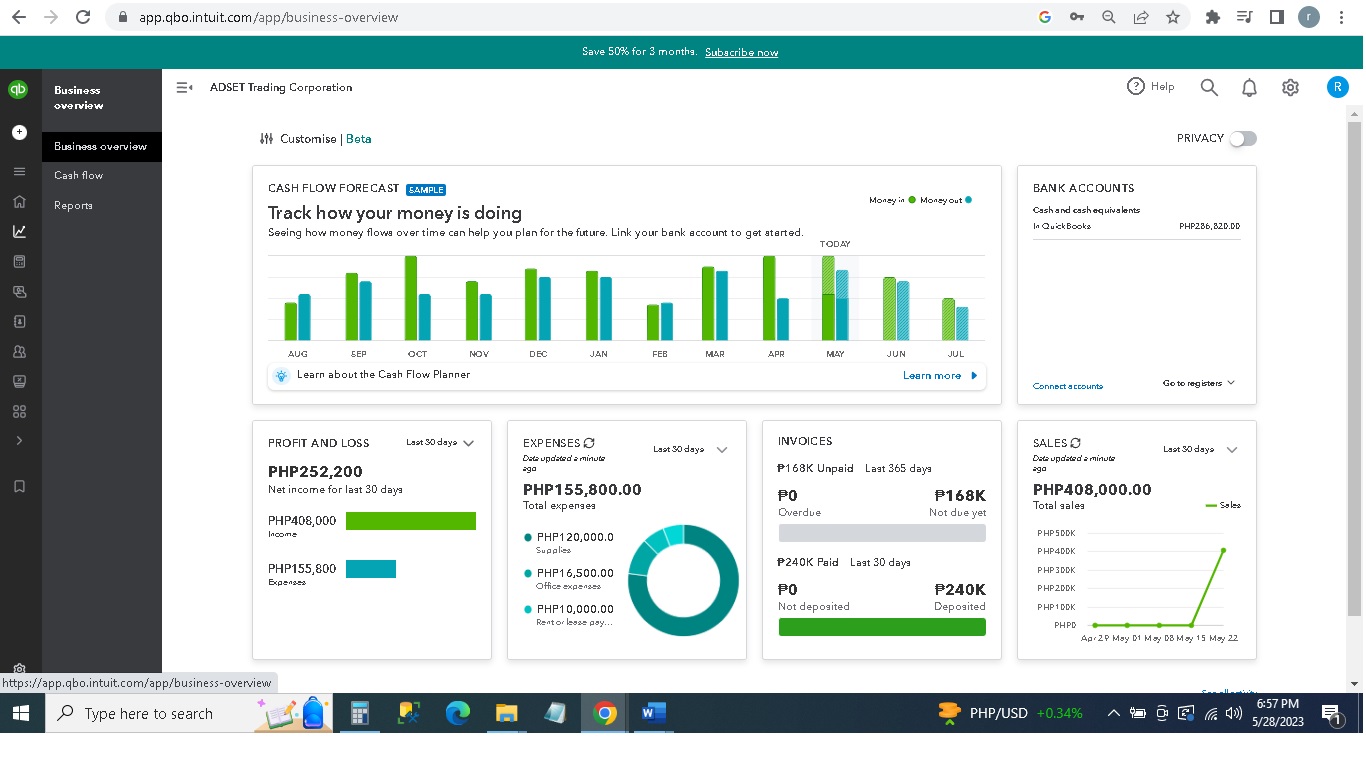Click the PHP120,000.0 Supplies expense entry
The height and width of the screenshot is (768, 1366).
click(x=569, y=542)
